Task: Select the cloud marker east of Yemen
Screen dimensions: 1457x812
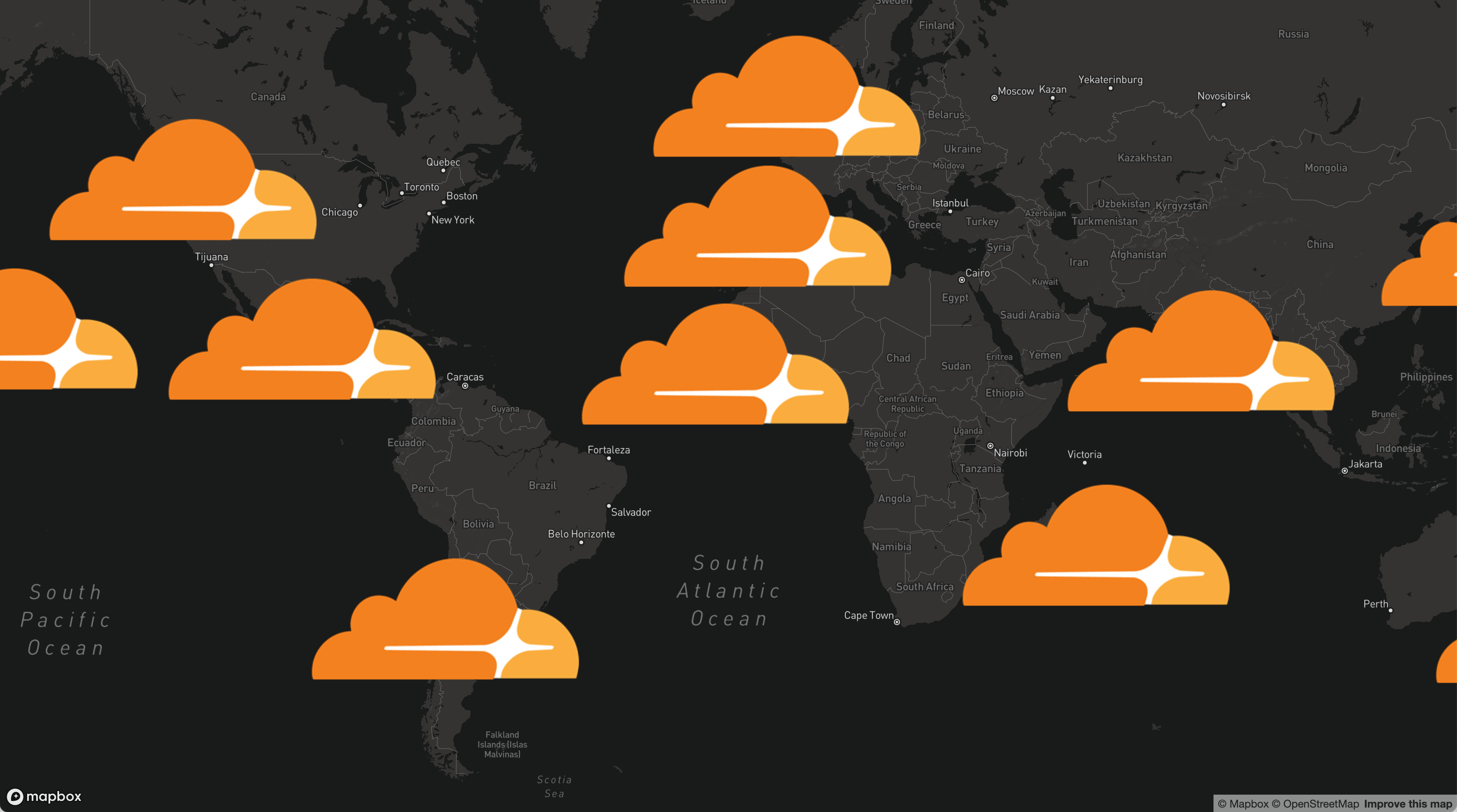Action: [x=1201, y=351]
